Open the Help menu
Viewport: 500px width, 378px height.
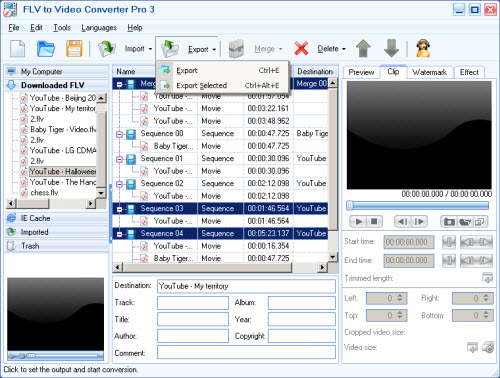(135, 28)
